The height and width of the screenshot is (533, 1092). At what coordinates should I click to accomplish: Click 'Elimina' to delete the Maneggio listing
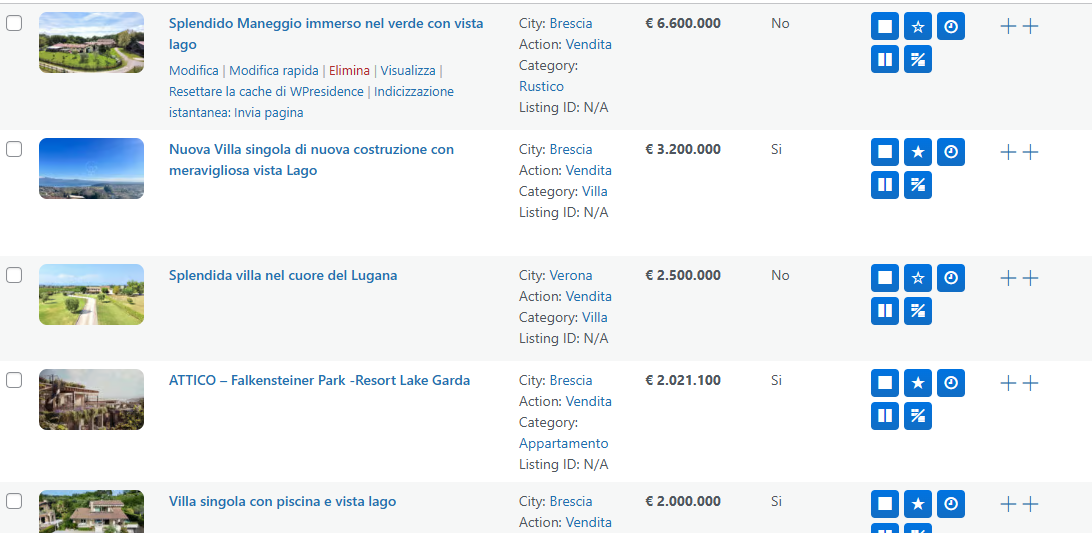click(349, 71)
